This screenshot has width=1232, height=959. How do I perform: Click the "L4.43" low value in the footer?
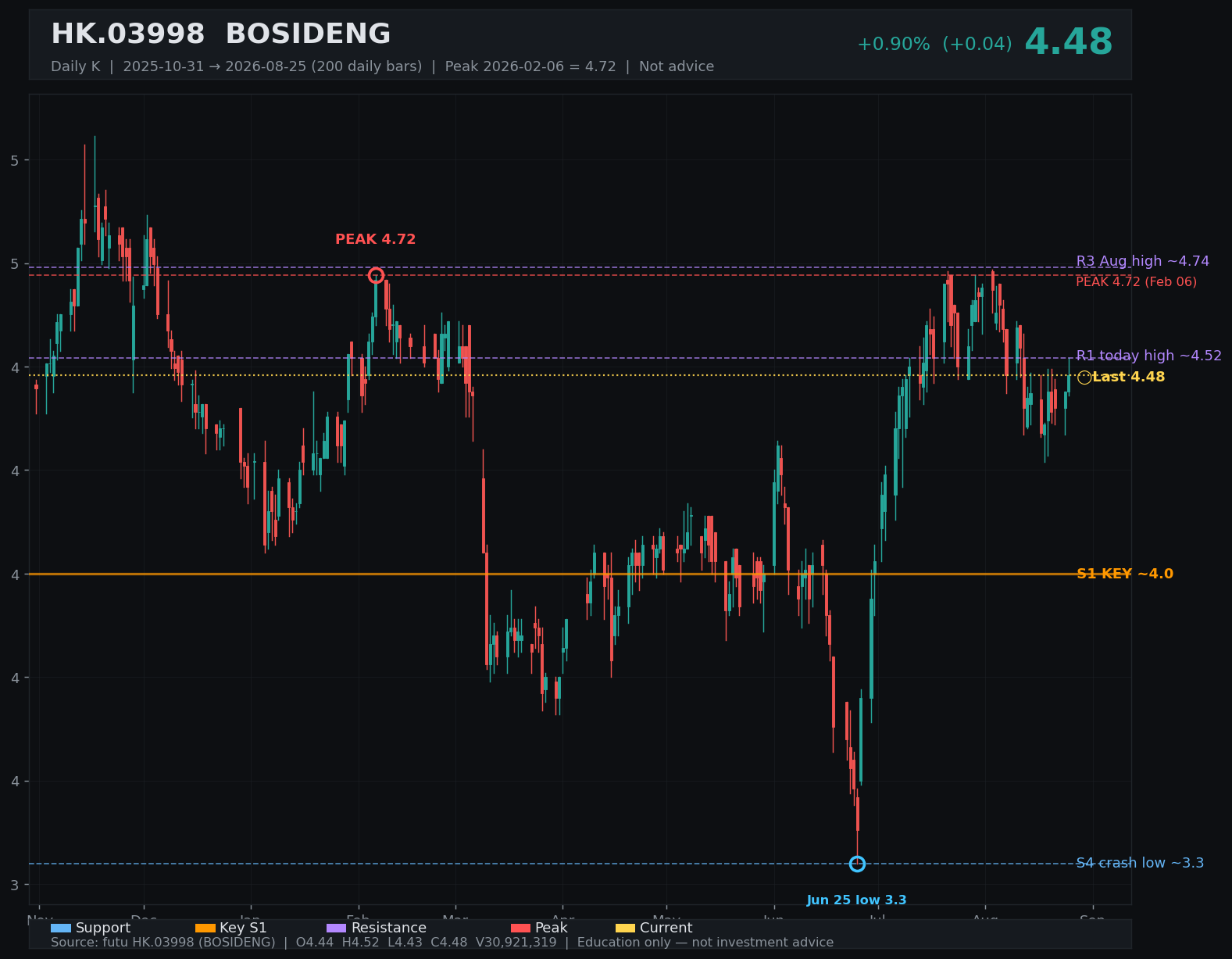(x=405, y=943)
